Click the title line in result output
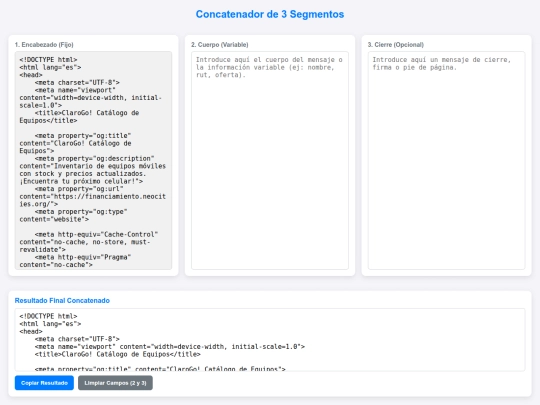 click(117, 354)
